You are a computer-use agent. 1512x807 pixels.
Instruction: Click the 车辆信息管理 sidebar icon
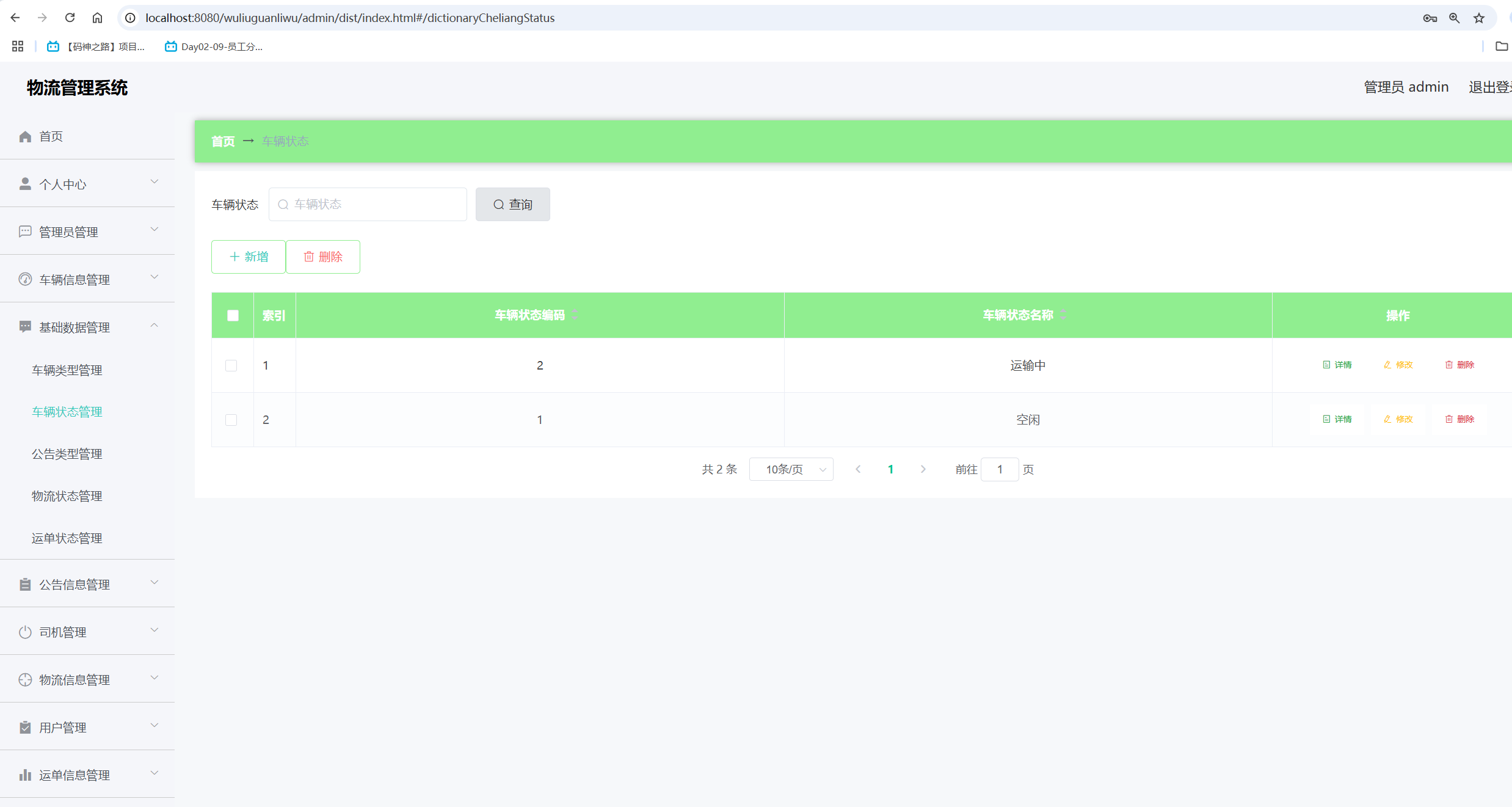[x=25, y=279]
